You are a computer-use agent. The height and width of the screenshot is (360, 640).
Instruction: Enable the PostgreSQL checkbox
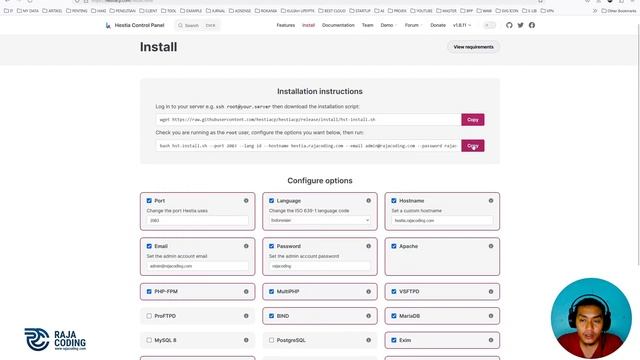[x=271, y=340]
